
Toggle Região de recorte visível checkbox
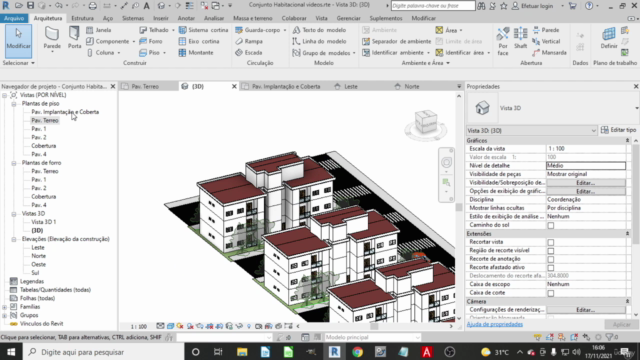pos(551,251)
